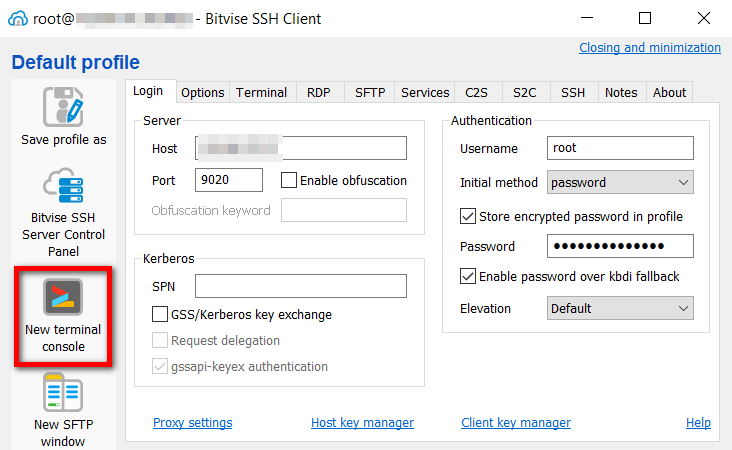This screenshot has width=732, height=450.
Task: Open Proxy settings link
Action: pos(193,422)
